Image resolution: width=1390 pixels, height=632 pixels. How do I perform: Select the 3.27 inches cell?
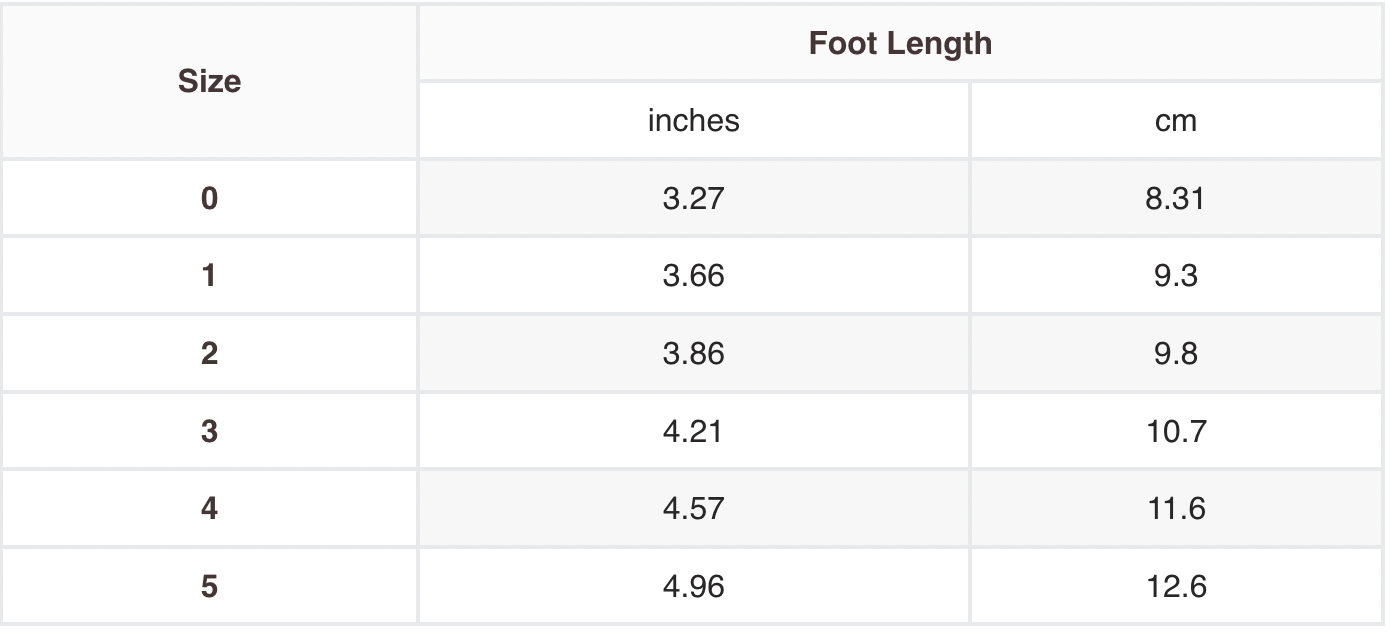(x=693, y=198)
